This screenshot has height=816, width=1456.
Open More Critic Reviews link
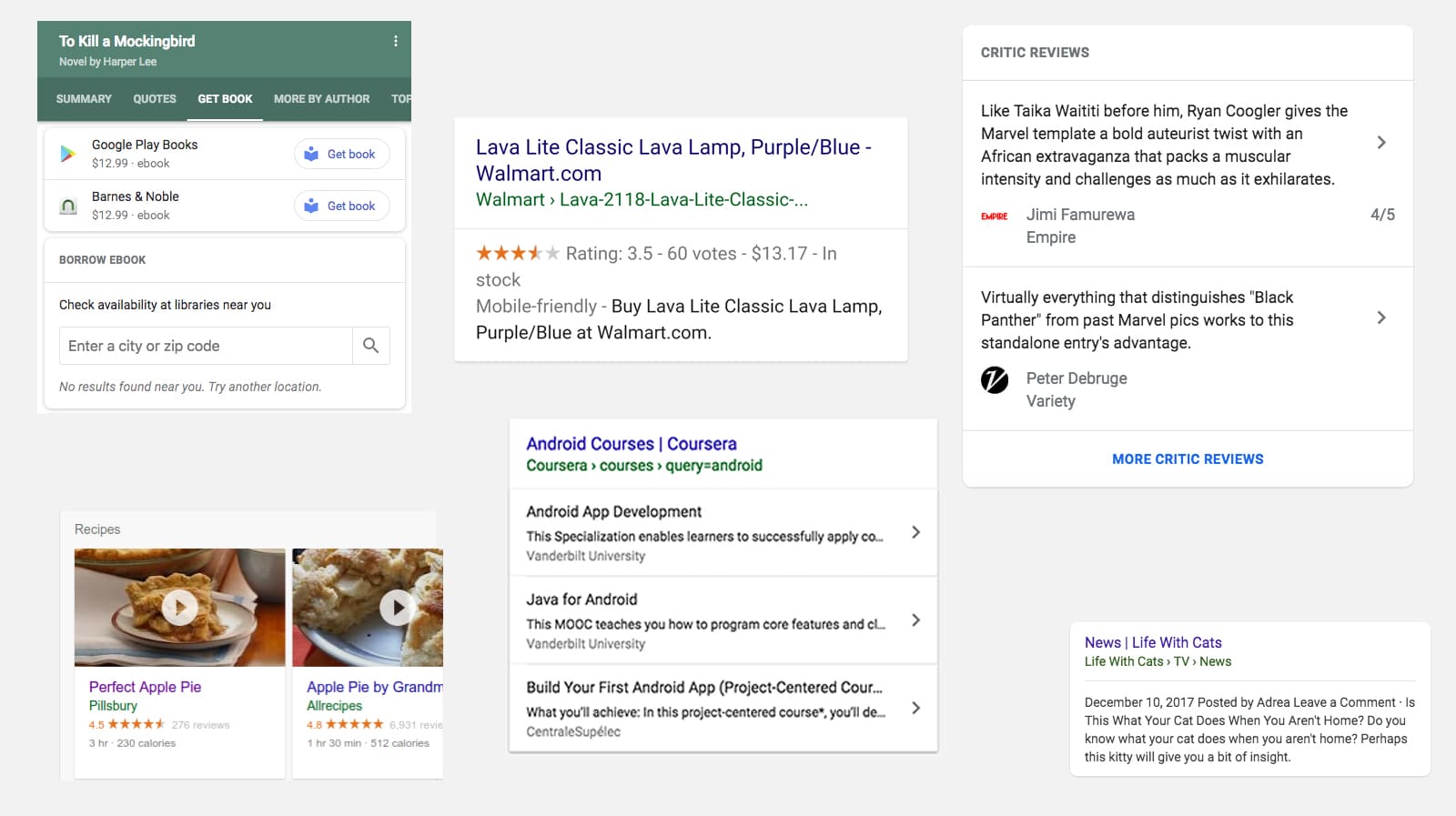[x=1188, y=459]
